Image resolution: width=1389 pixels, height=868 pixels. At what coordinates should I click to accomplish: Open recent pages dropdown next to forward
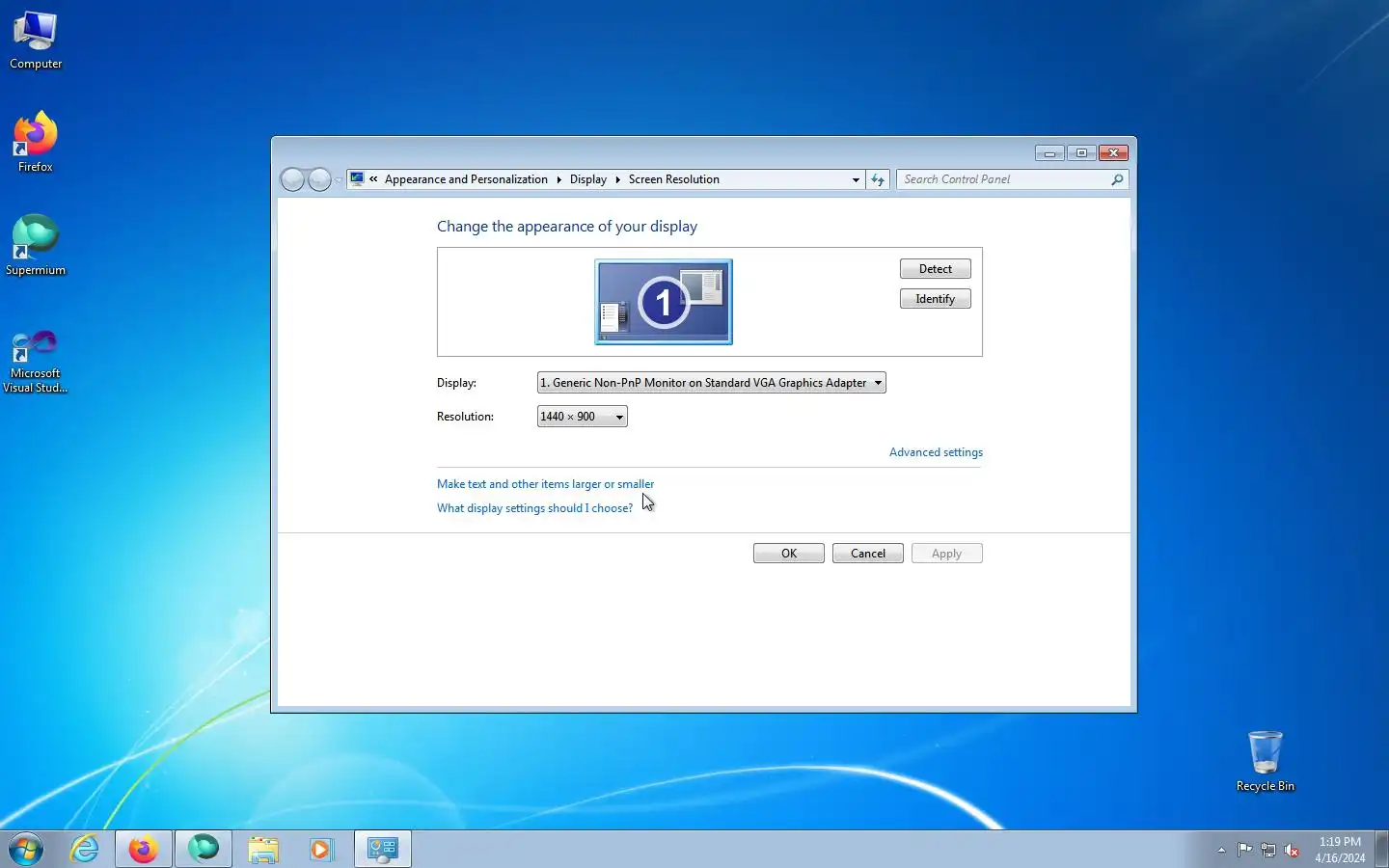coord(339,180)
